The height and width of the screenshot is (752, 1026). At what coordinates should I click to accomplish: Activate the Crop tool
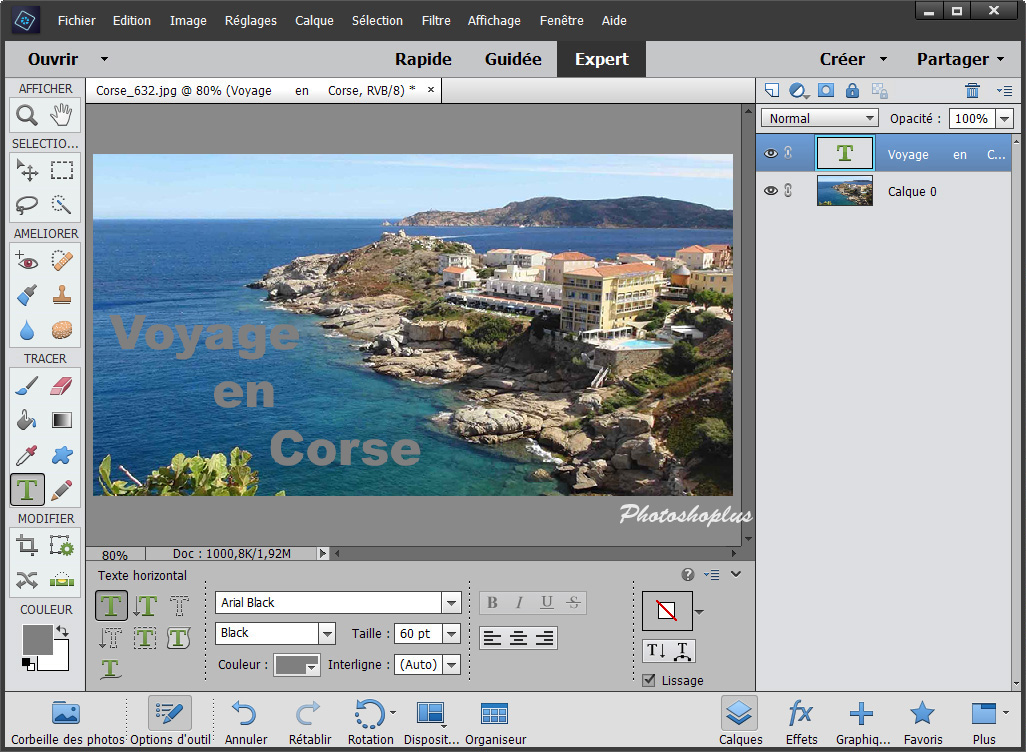click(x=27, y=546)
